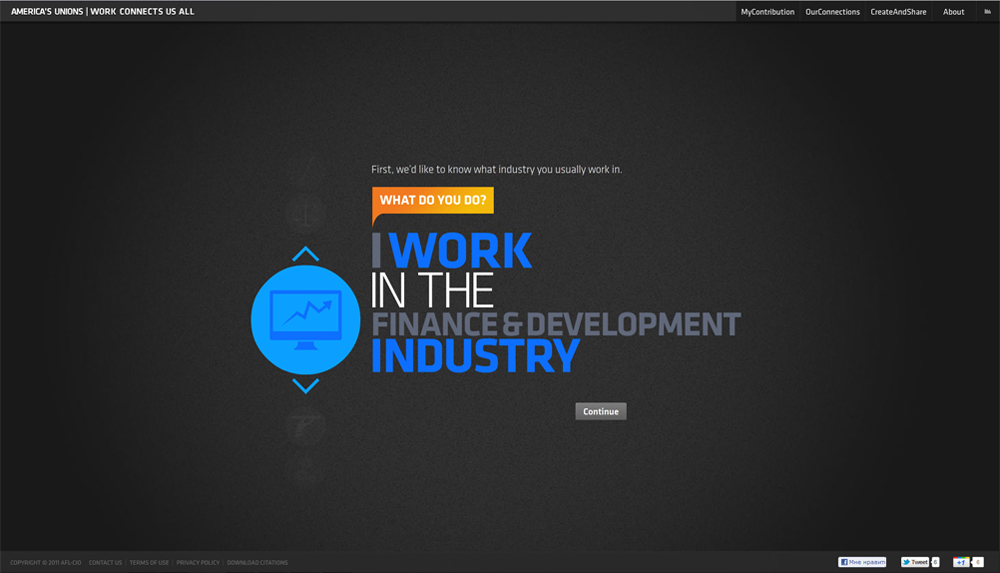
Task: Click the Download Citations link
Action: click(x=257, y=563)
